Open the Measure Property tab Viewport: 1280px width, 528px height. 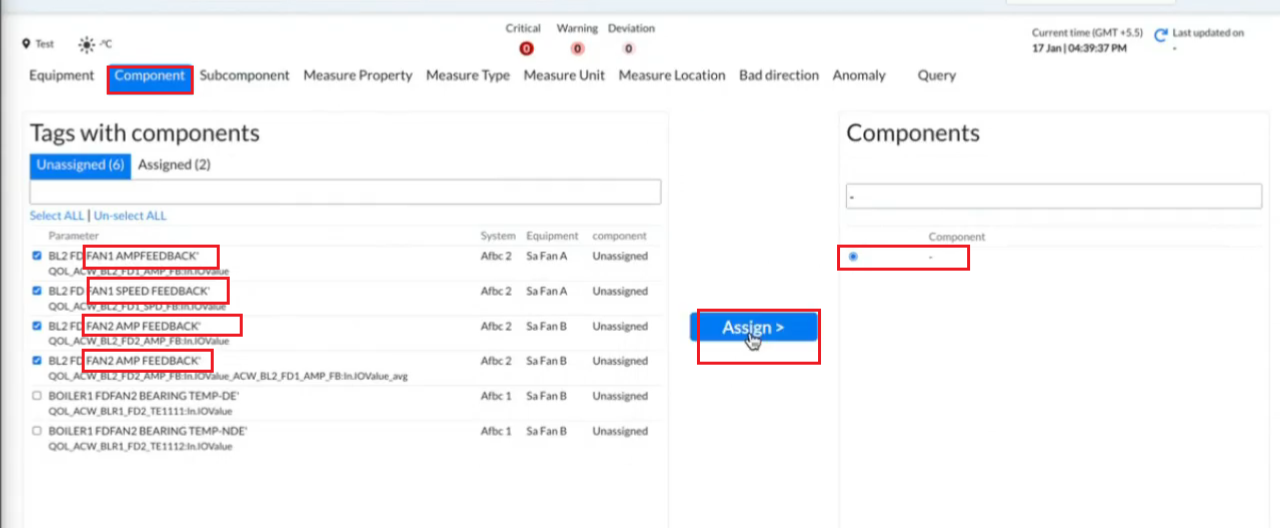coord(357,75)
